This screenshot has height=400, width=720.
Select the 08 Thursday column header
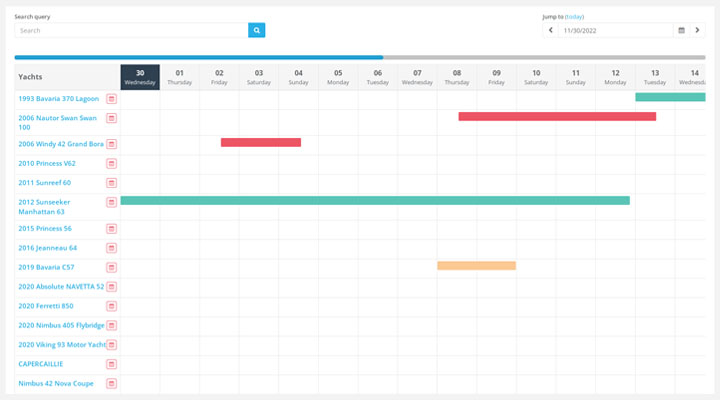tap(457, 77)
